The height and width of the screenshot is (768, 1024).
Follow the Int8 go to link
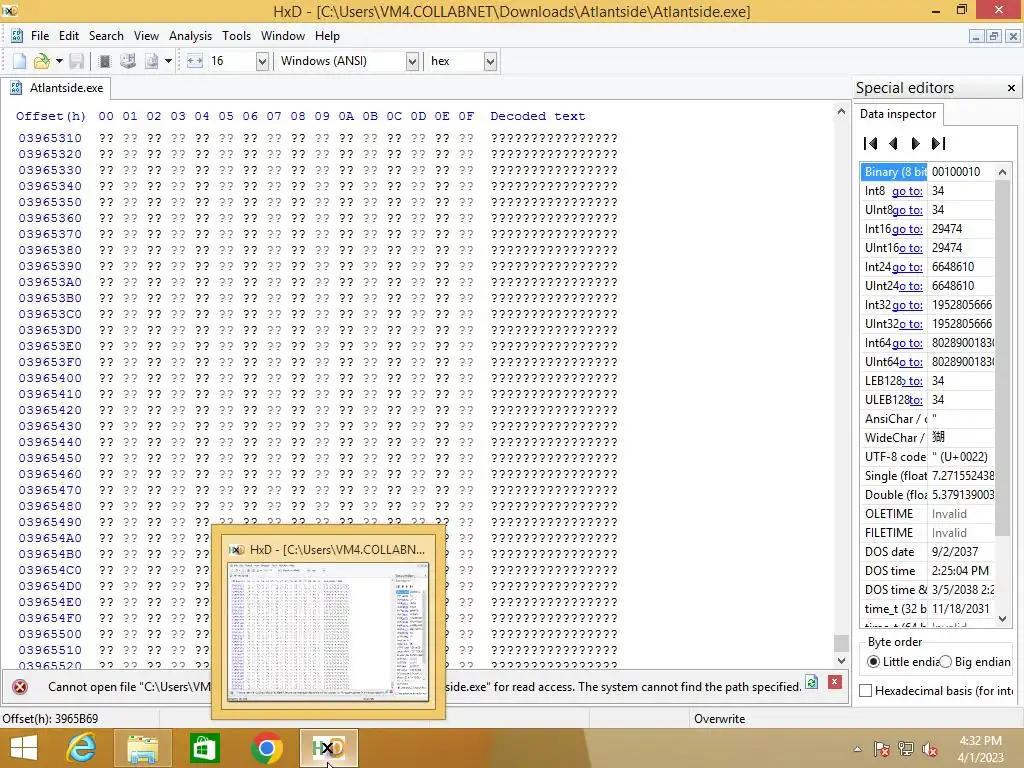click(x=907, y=191)
